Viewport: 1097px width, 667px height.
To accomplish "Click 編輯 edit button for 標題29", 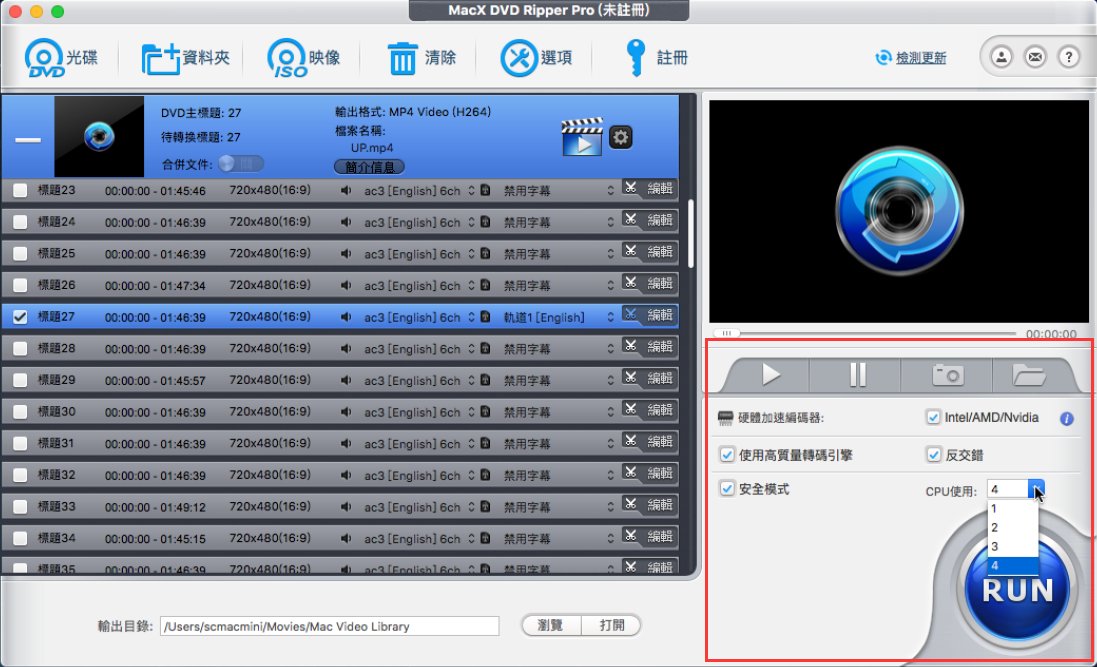I will point(660,379).
